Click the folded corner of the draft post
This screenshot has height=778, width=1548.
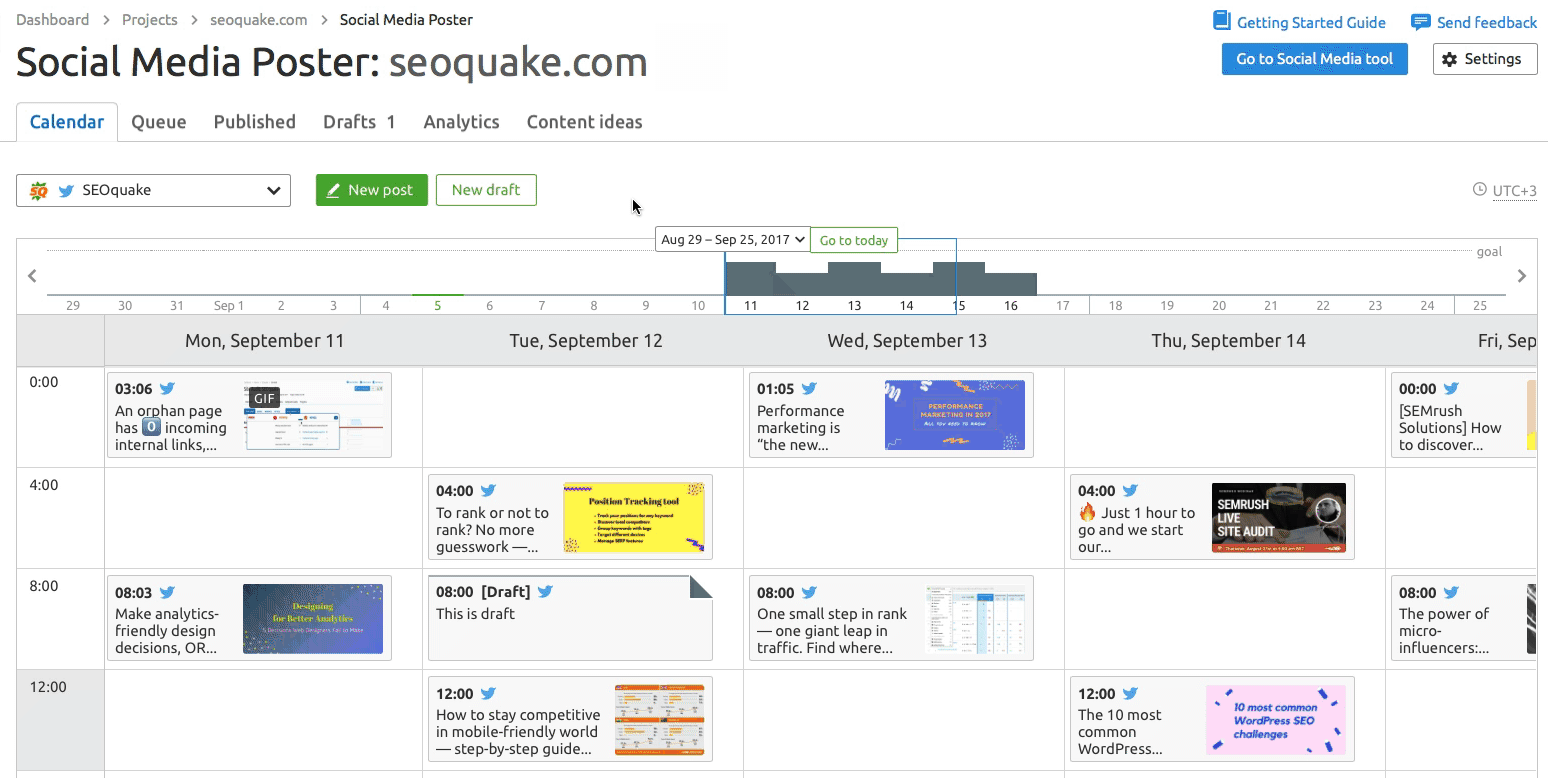(700, 587)
